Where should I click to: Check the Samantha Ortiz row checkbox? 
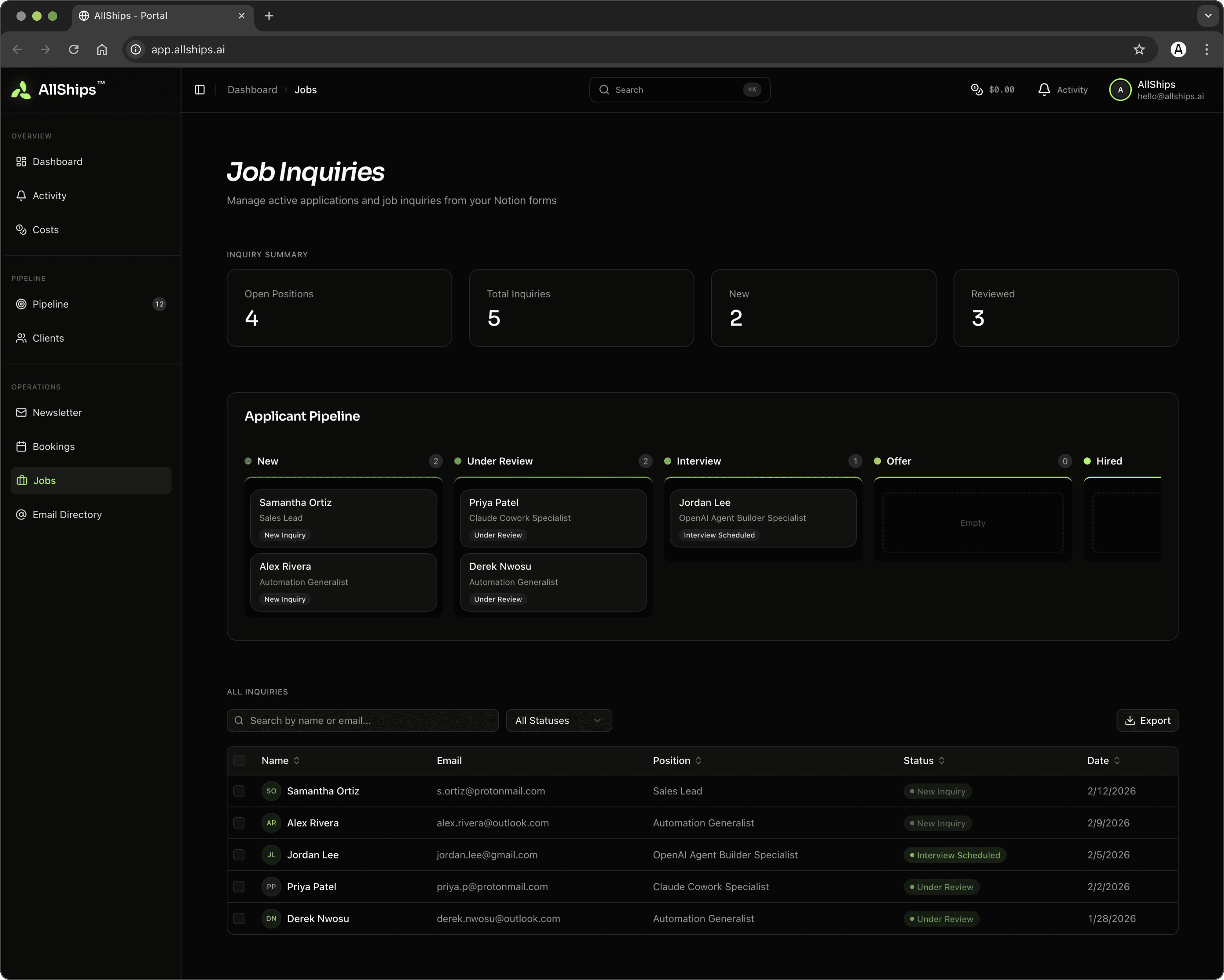pos(239,791)
